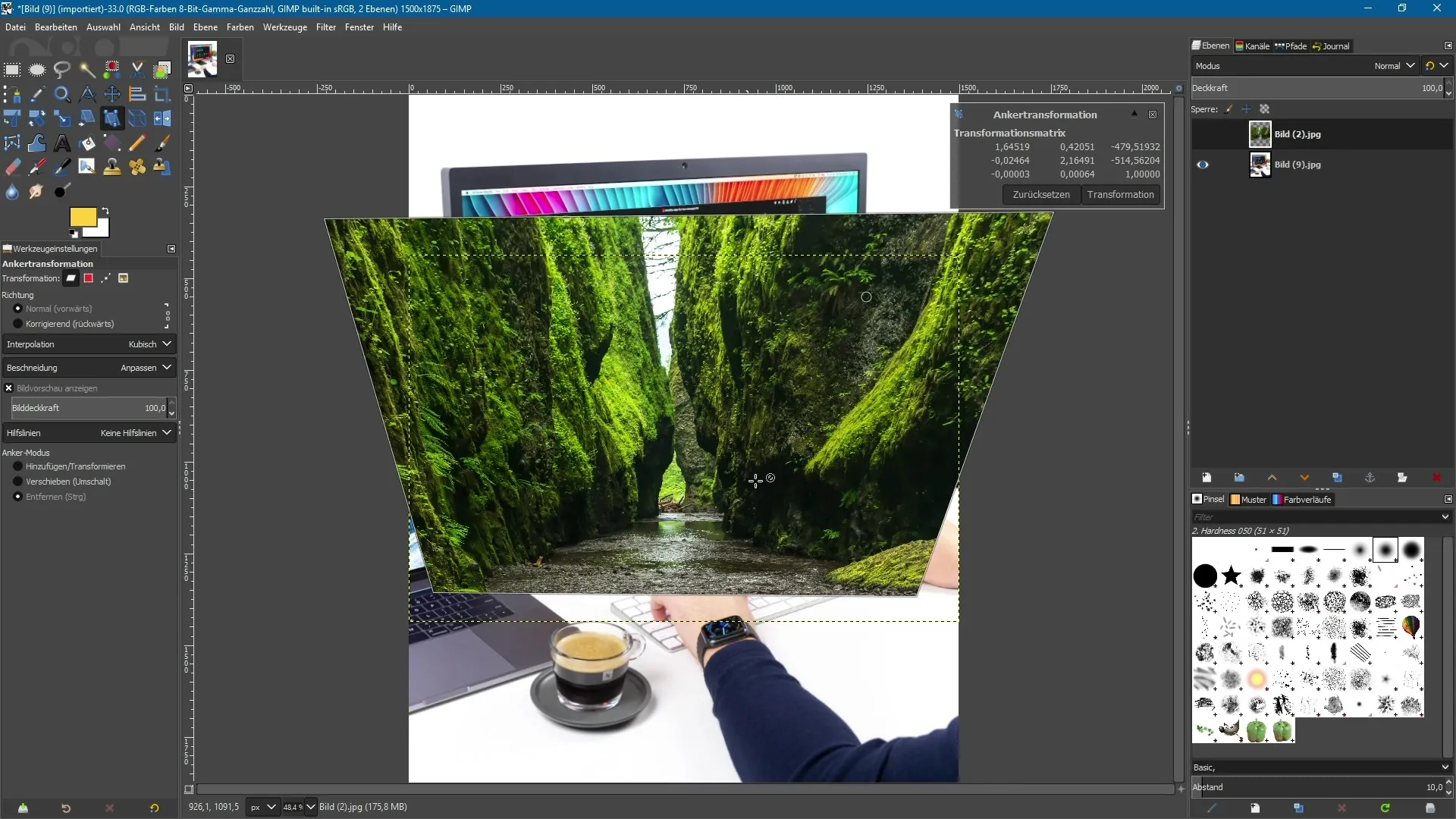Select the Smudge finger tool
Screen dimensions: 1456x819
click(x=37, y=192)
